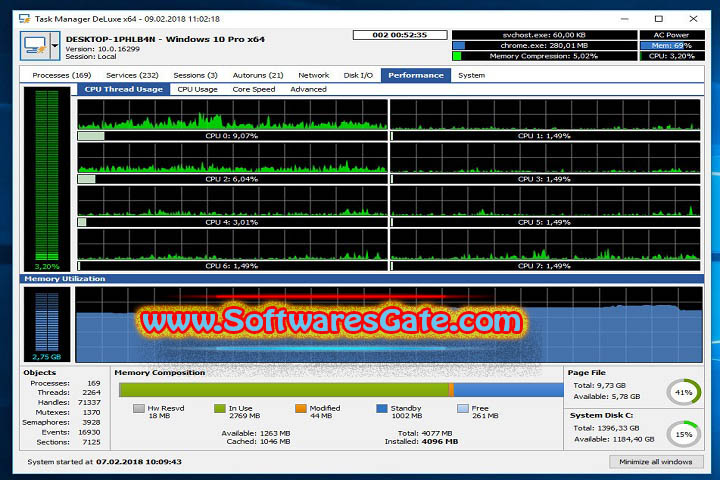Click the Standby blue legend swatch
720x480 pixels.
(382, 408)
